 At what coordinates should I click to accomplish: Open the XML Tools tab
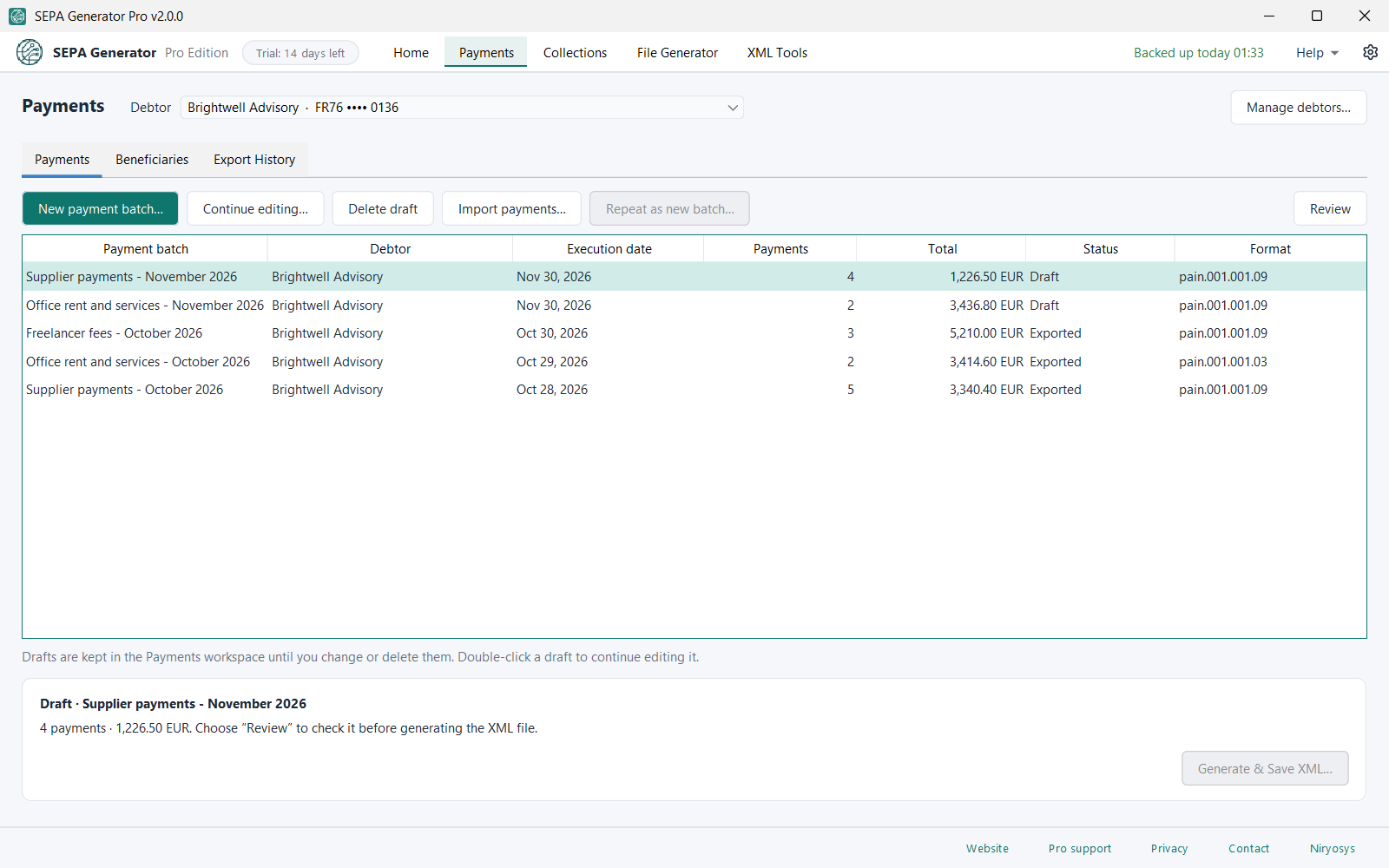pyautogui.click(x=777, y=53)
